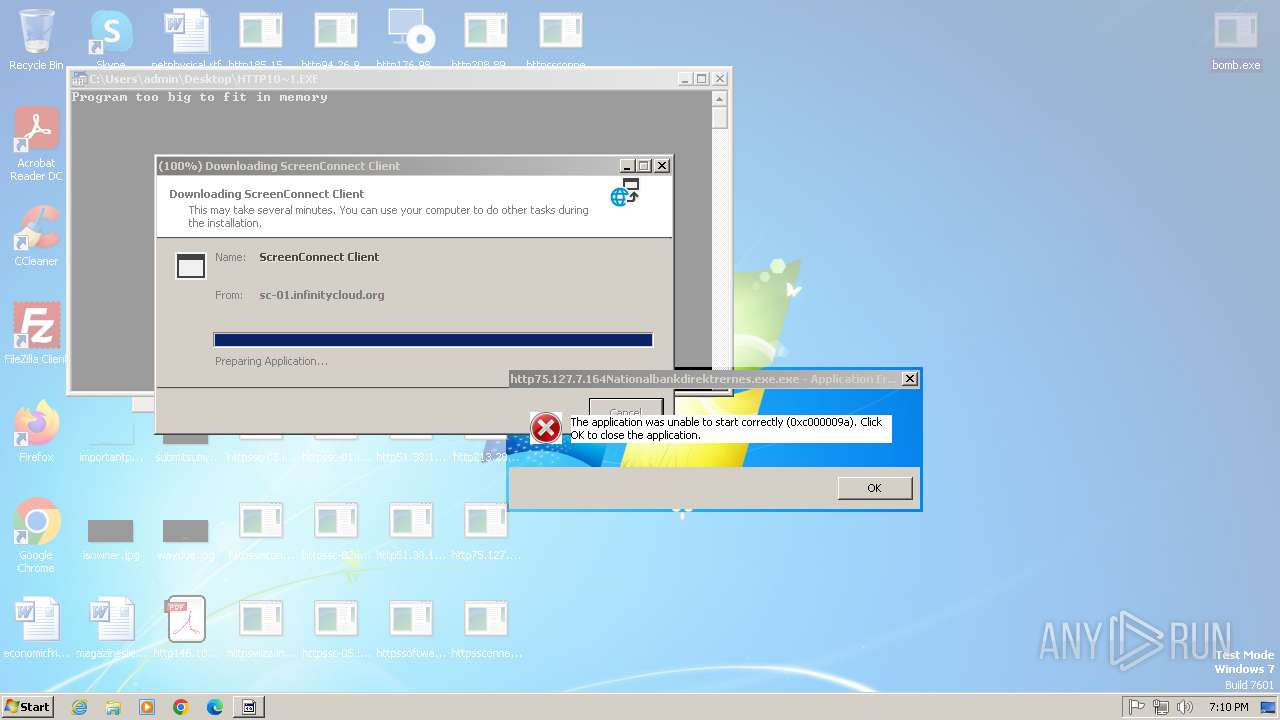Viewport: 1280px width, 720px height.
Task: Open the Google Chrome desktop shortcut
Action: click(37, 535)
